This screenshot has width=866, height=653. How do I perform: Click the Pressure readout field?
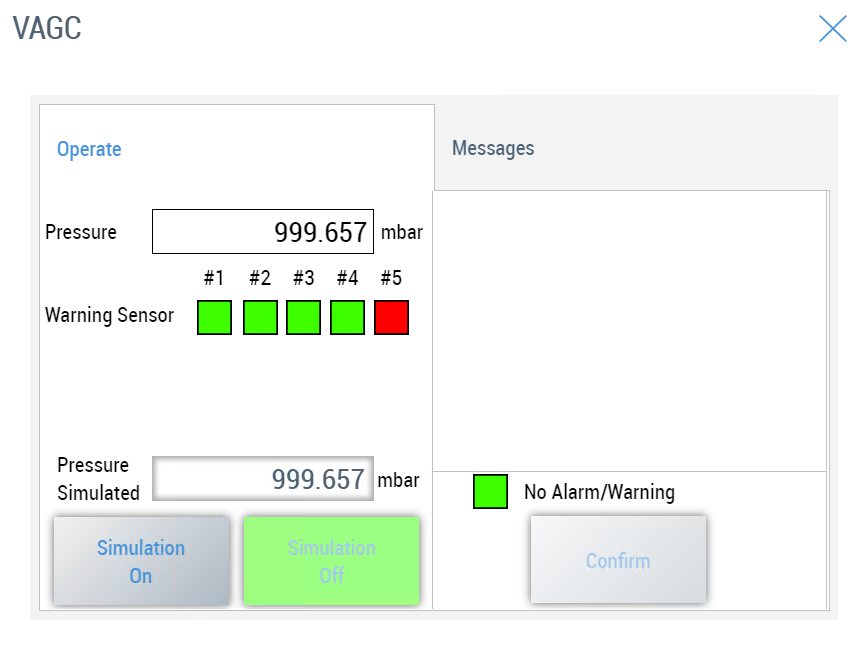pos(262,232)
